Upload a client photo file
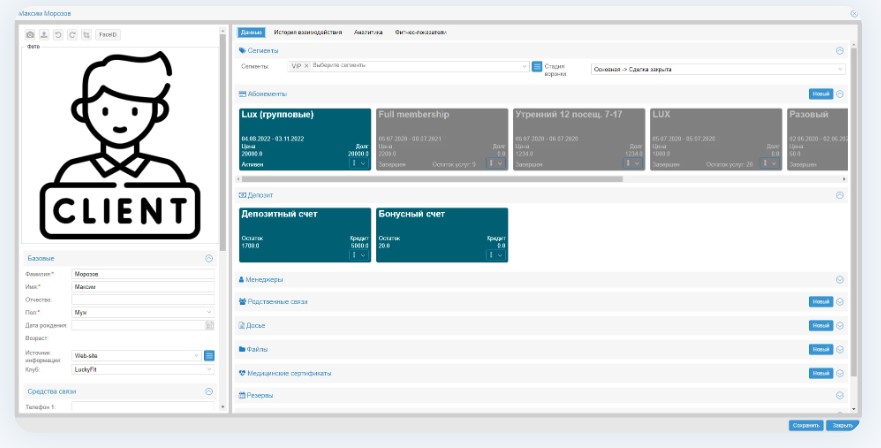This screenshot has height=448, width=881. click(44, 35)
